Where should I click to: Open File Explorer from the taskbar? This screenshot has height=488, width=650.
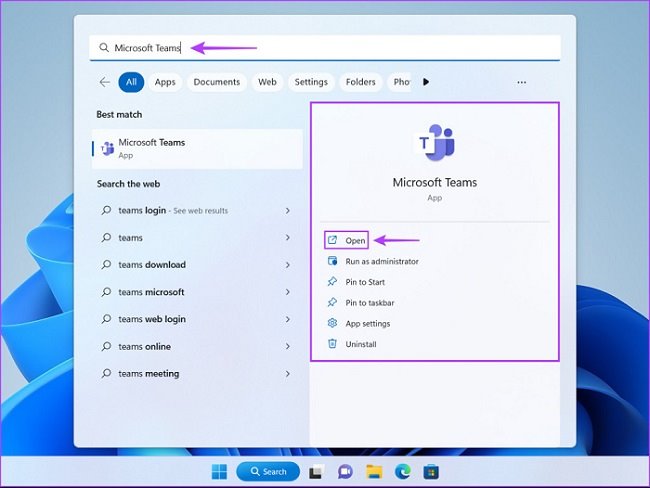374,472
